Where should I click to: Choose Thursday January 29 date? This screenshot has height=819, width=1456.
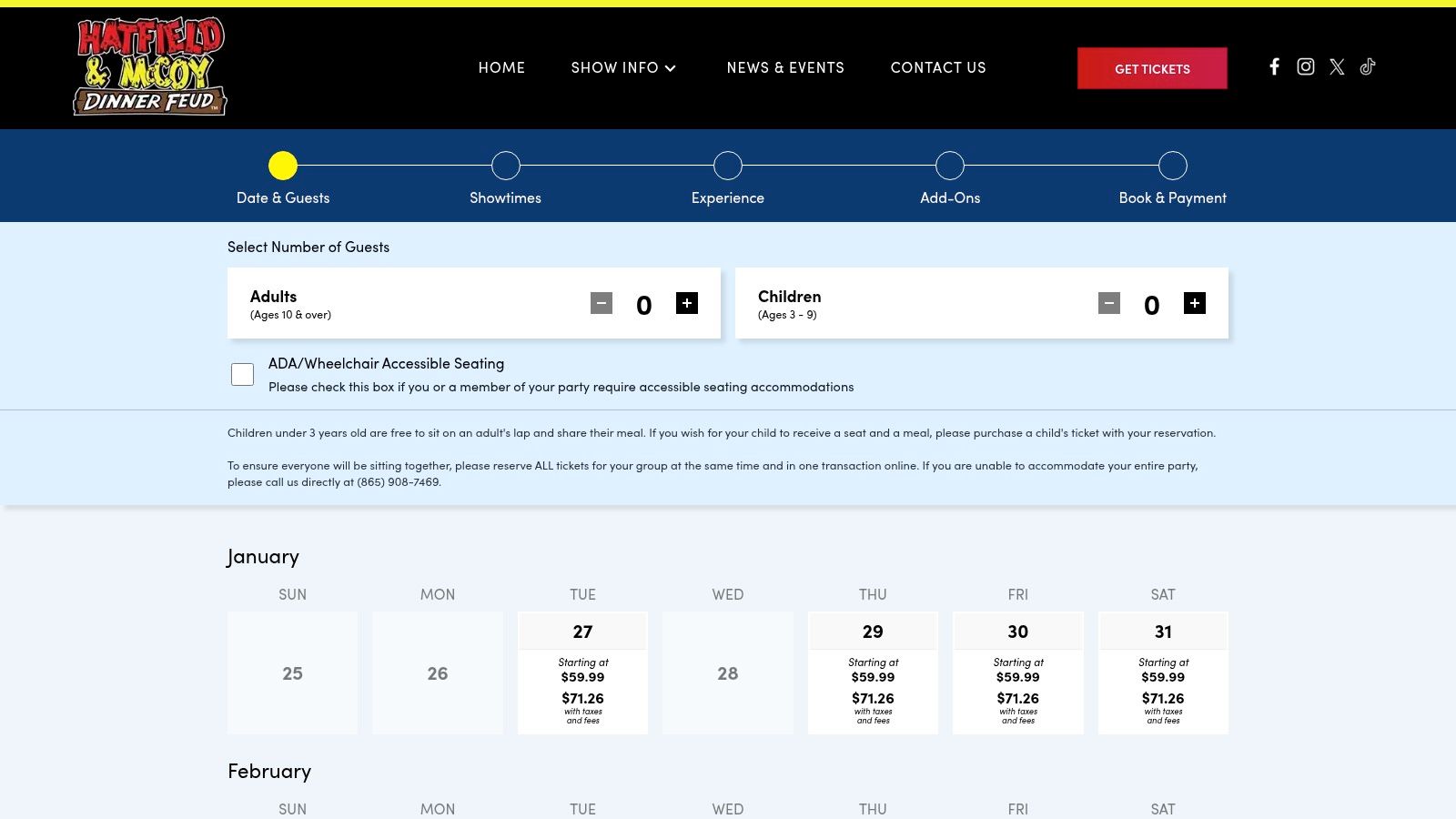click(873, 672)
